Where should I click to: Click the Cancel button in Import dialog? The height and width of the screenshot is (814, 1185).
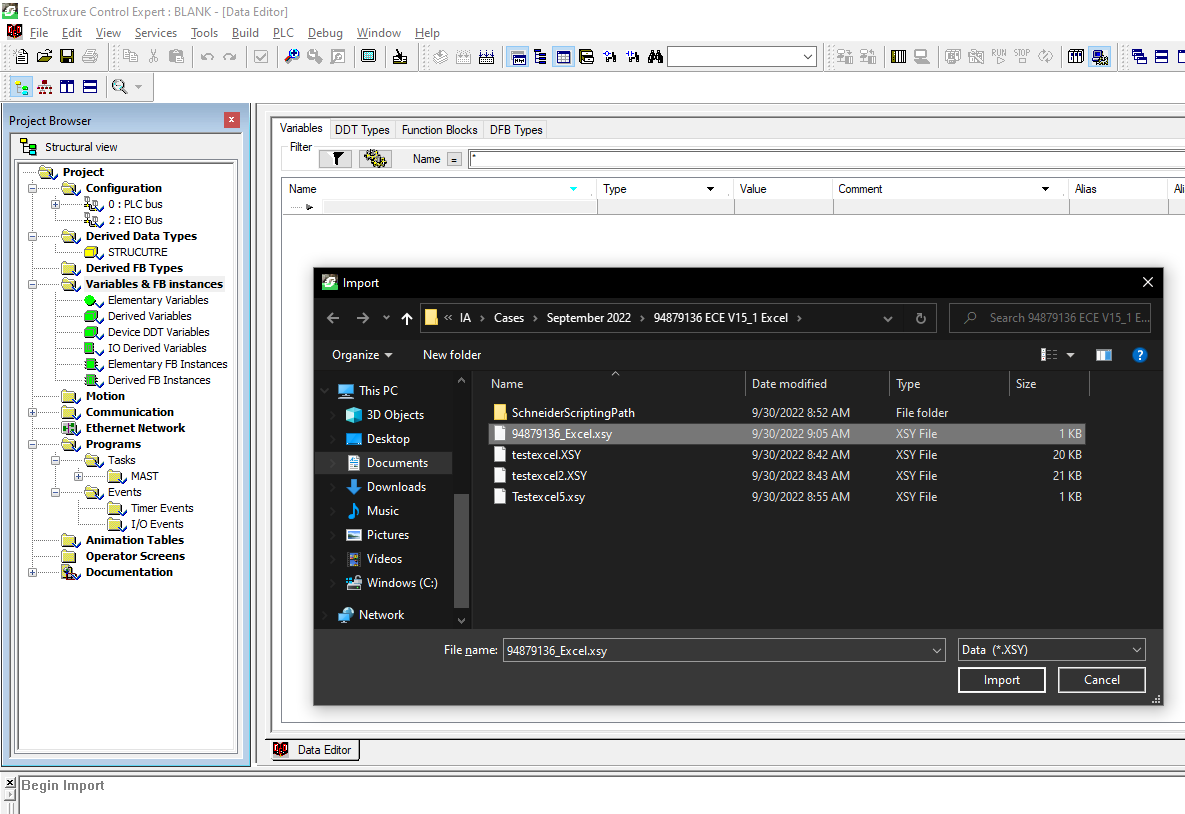pos(1102,679)
